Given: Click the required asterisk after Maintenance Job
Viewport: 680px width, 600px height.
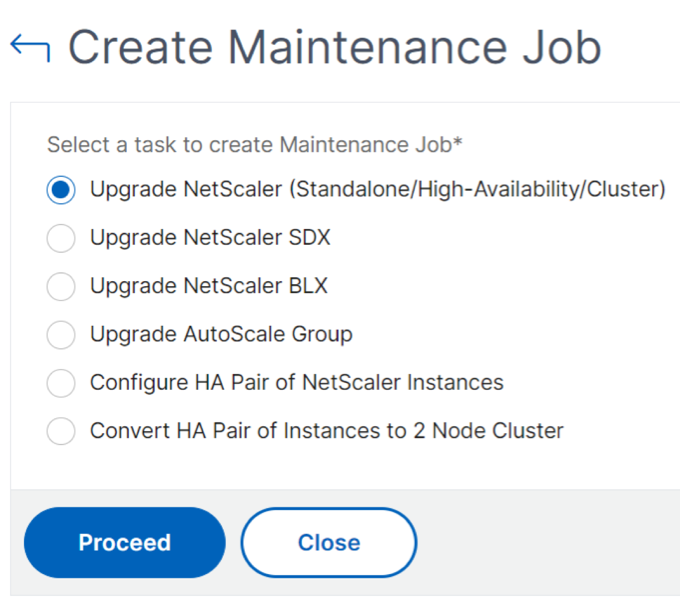Looking at the screenshot, I should (x=457, y=141).
